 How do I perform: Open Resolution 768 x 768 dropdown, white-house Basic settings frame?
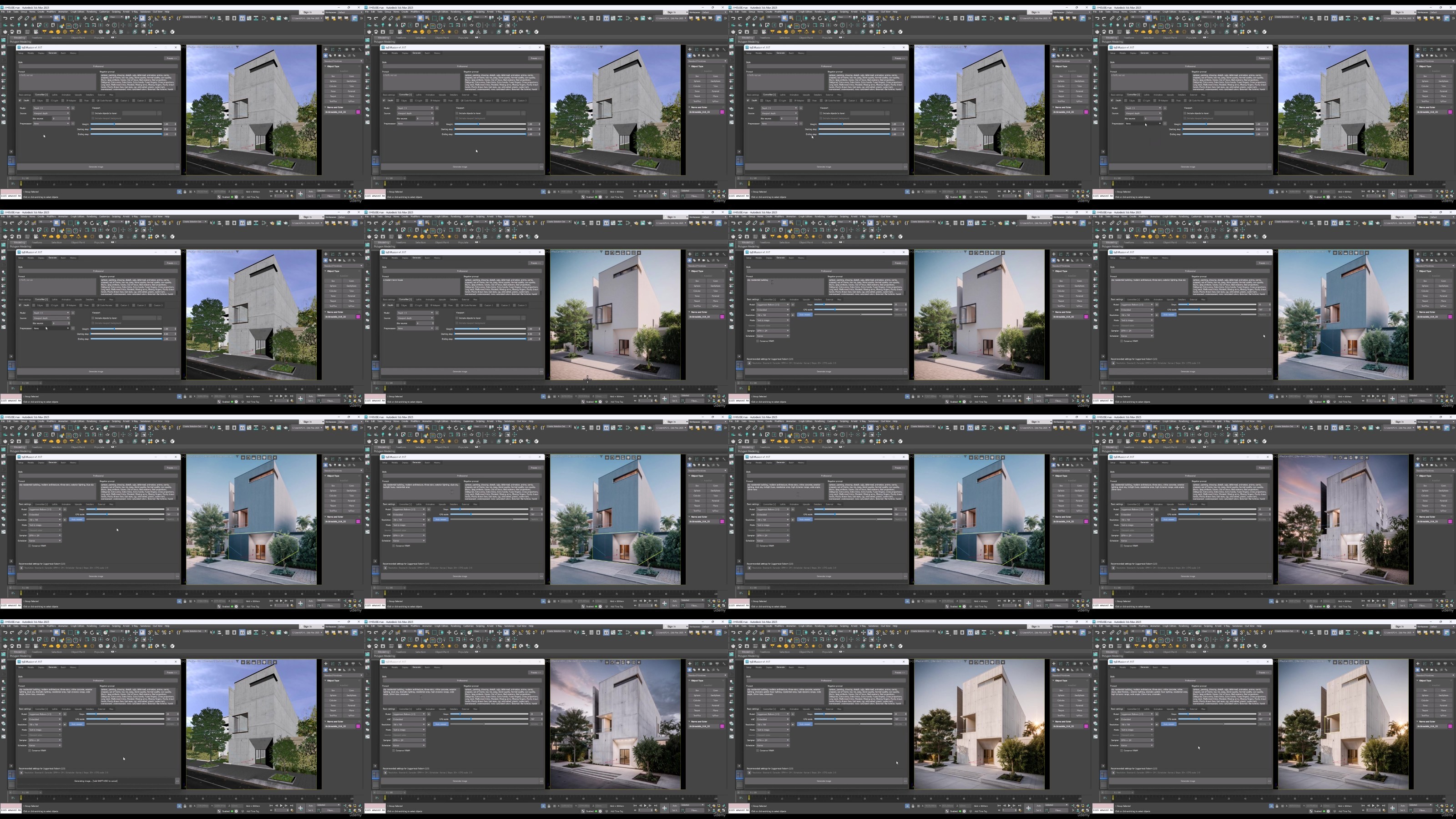773,315
